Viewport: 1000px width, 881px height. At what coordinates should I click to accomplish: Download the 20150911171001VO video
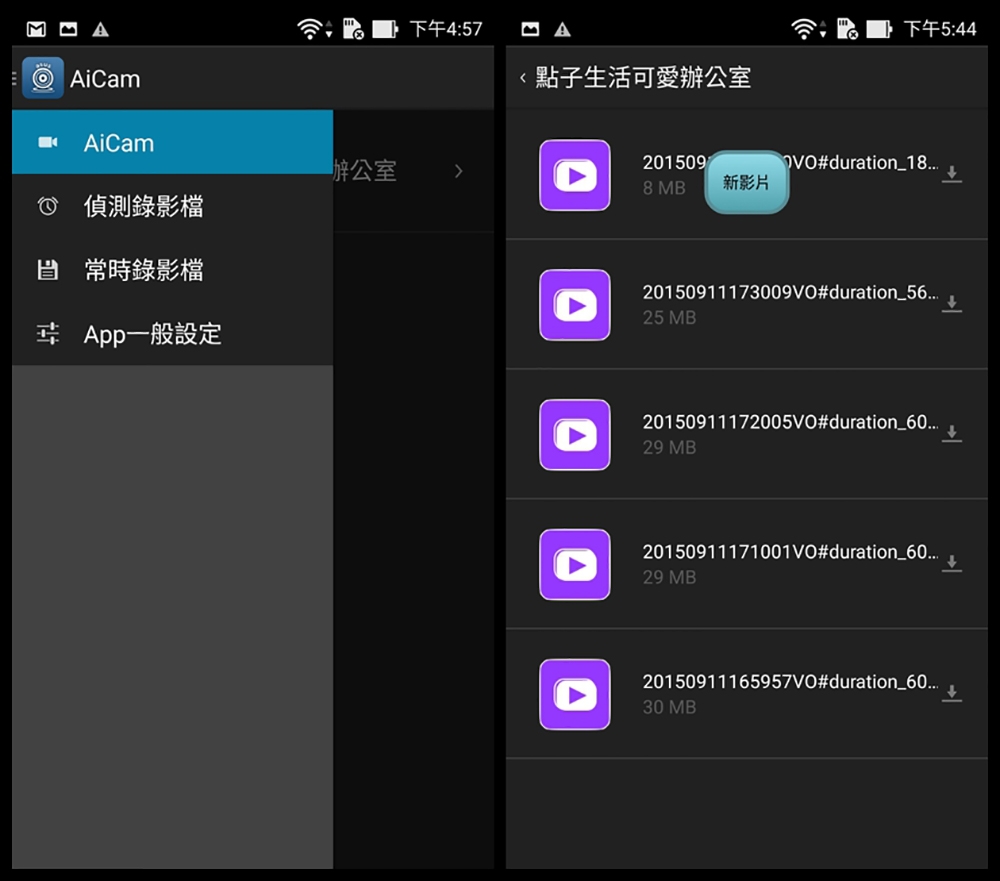click(x=952, y=563)
